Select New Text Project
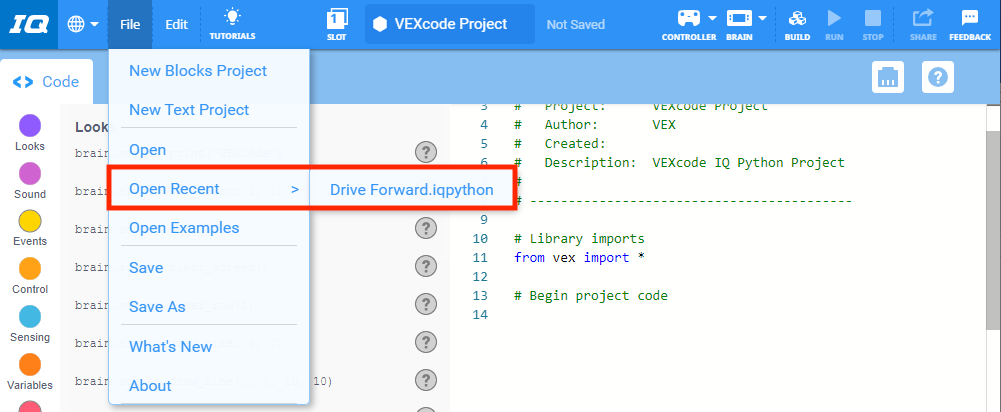The image size is (1001, 412). pyautogui.click(x=189, y=110)
